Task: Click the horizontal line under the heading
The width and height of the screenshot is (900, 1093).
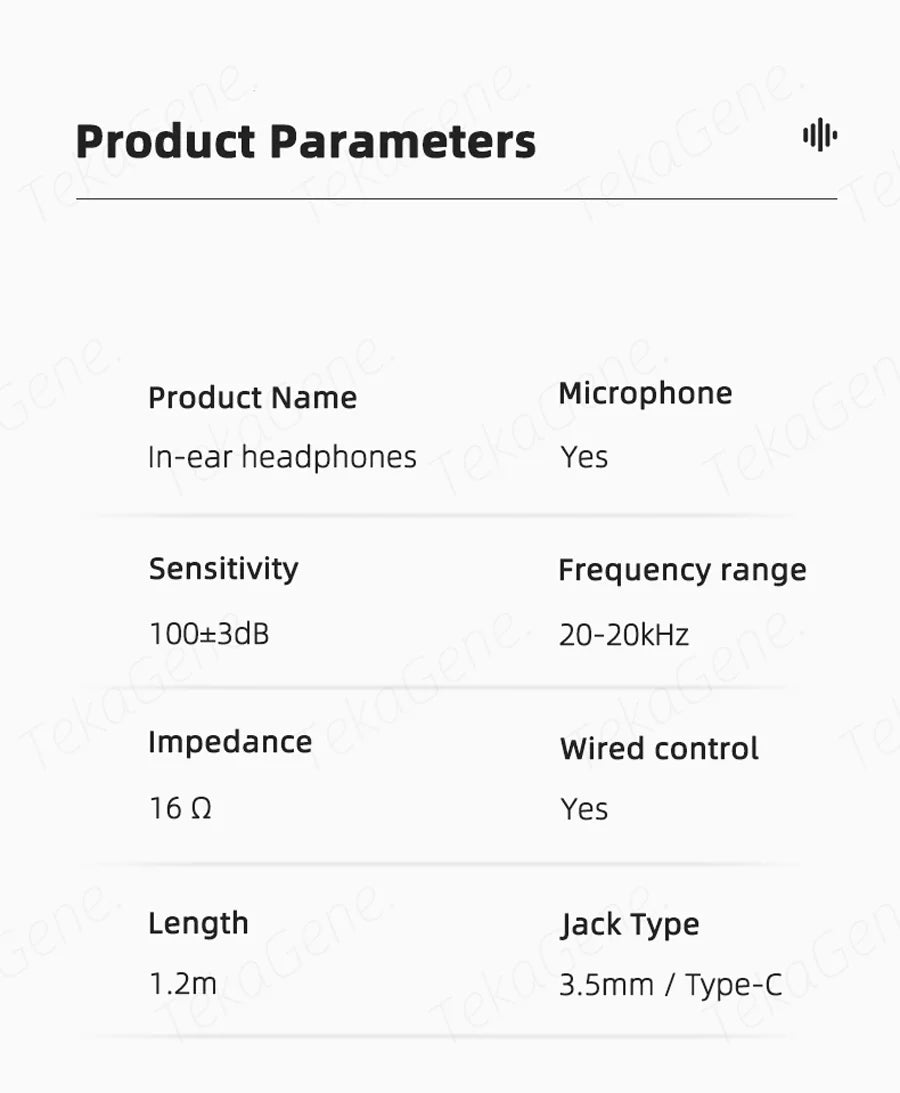Action: coord(456,199)
